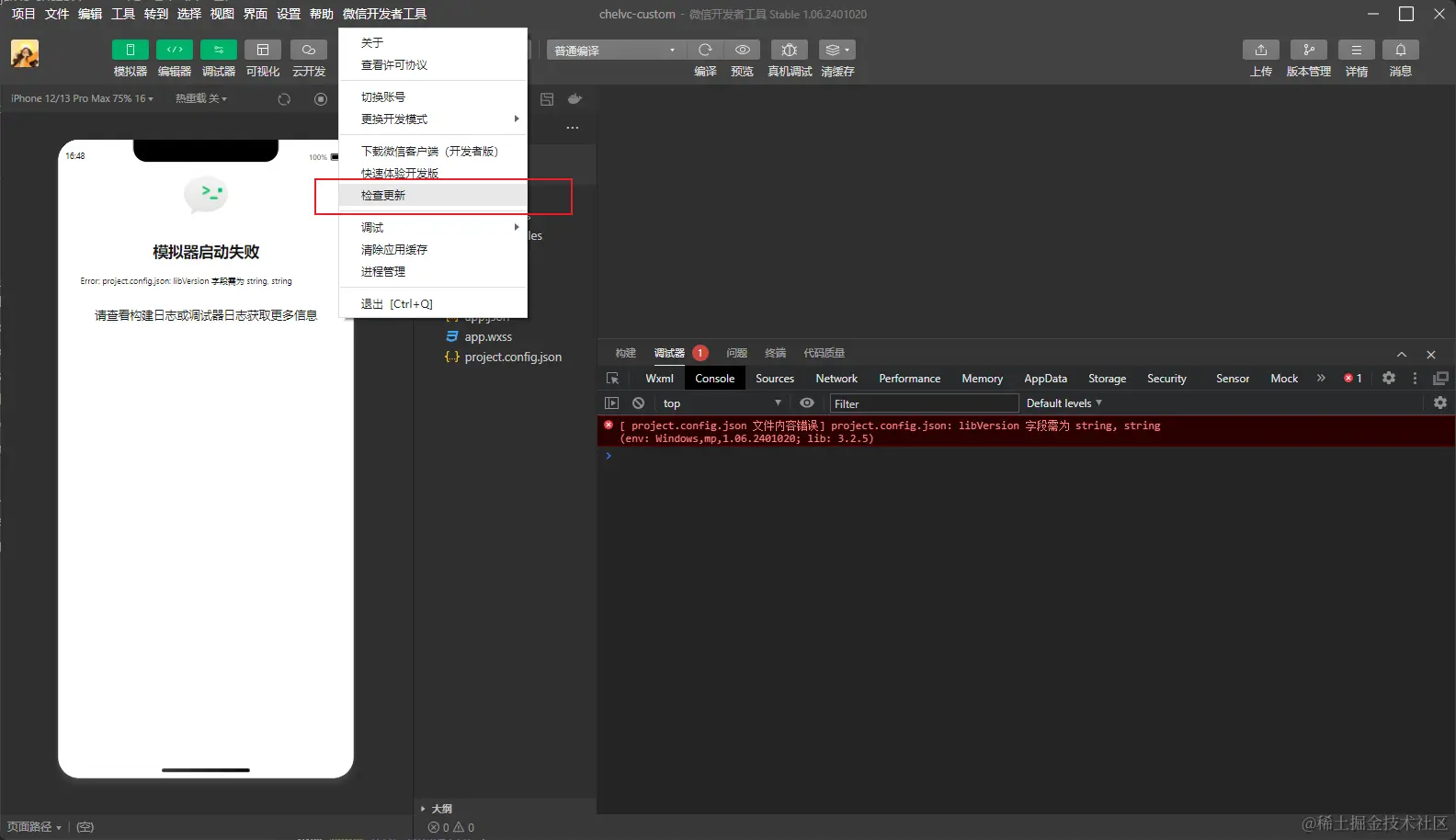Click the 上传 upload icon
This screenshot has width=1456, height=840.
pos(1260,50)
